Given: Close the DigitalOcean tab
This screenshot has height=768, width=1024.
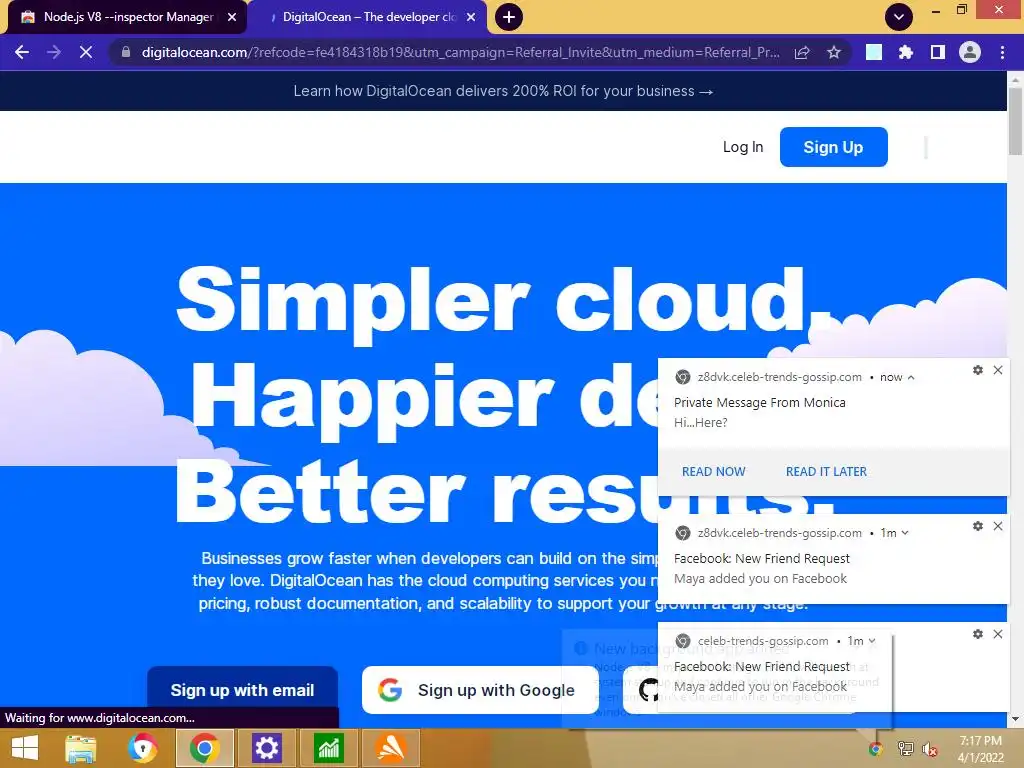Looking at the screenshot, I should pos(471,17).
